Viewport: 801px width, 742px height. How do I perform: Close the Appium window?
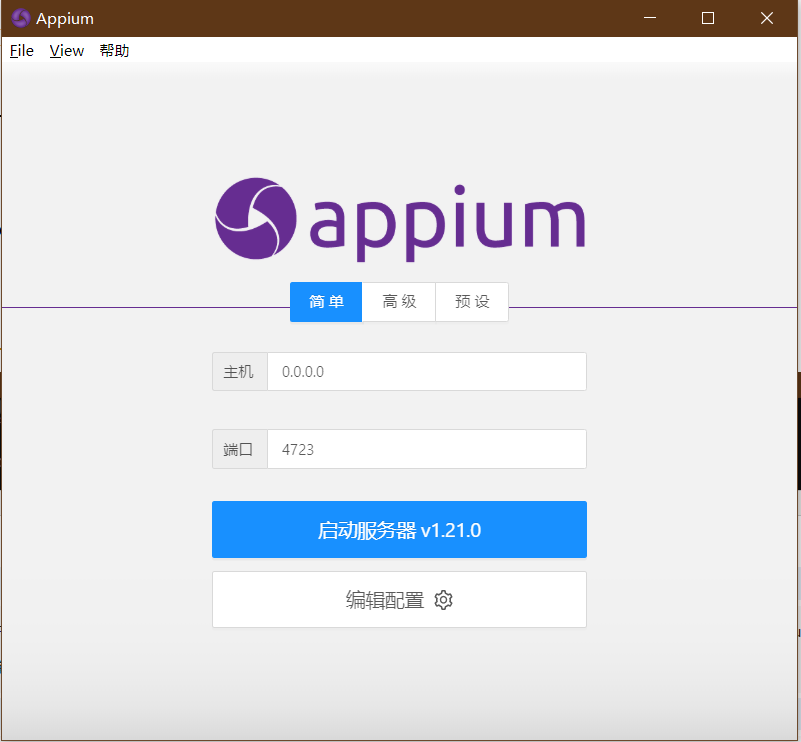click(767, 18)
